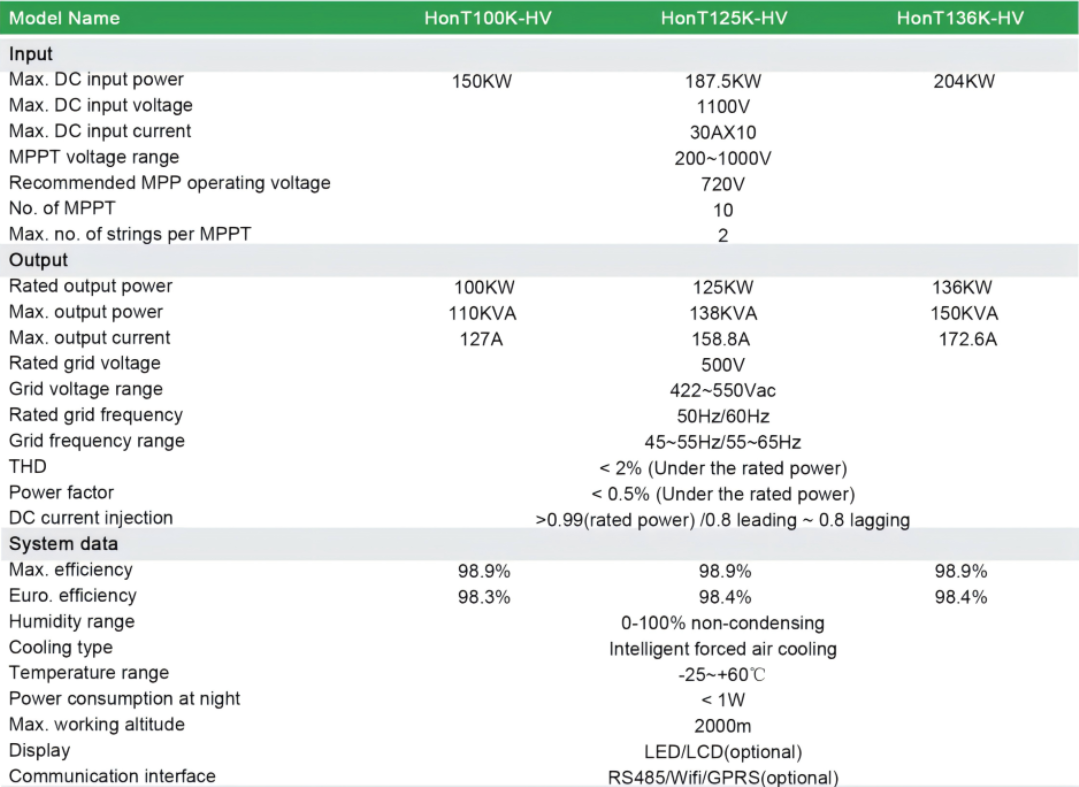Select the Intelligent forced air cooling text

tap(723, 649)
